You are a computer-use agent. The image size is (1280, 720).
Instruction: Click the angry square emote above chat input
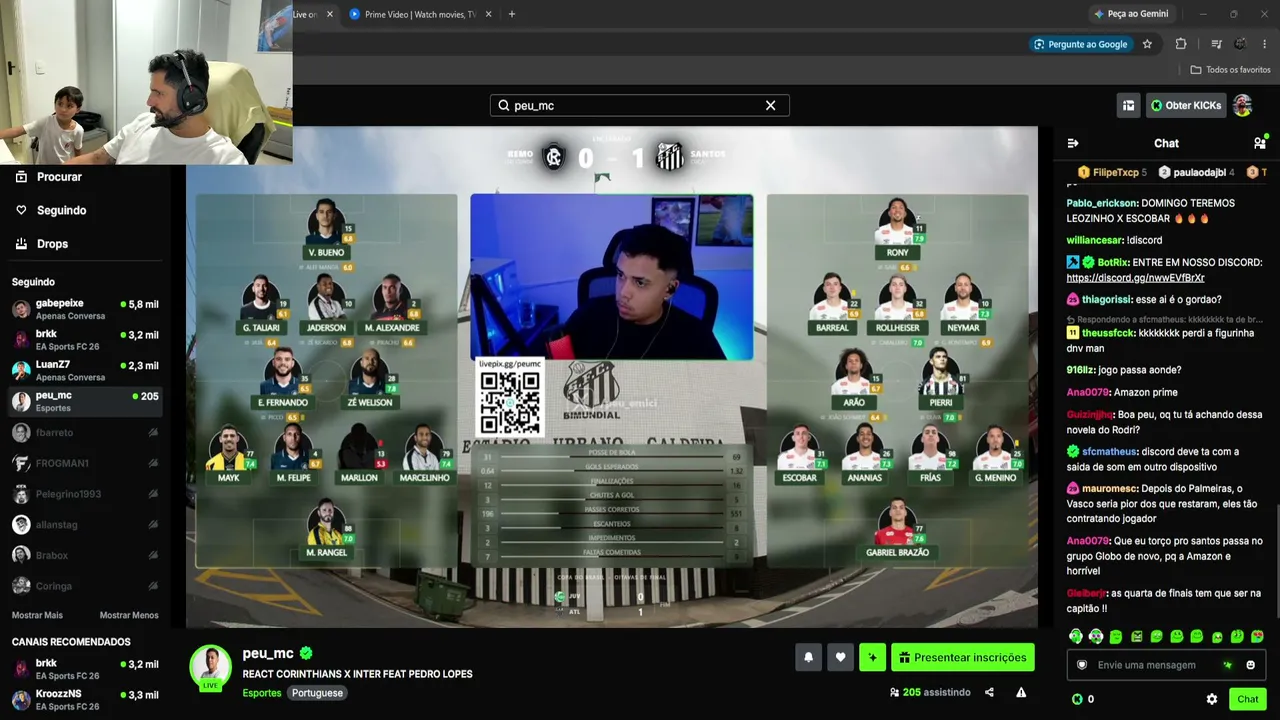point(1136,636)
